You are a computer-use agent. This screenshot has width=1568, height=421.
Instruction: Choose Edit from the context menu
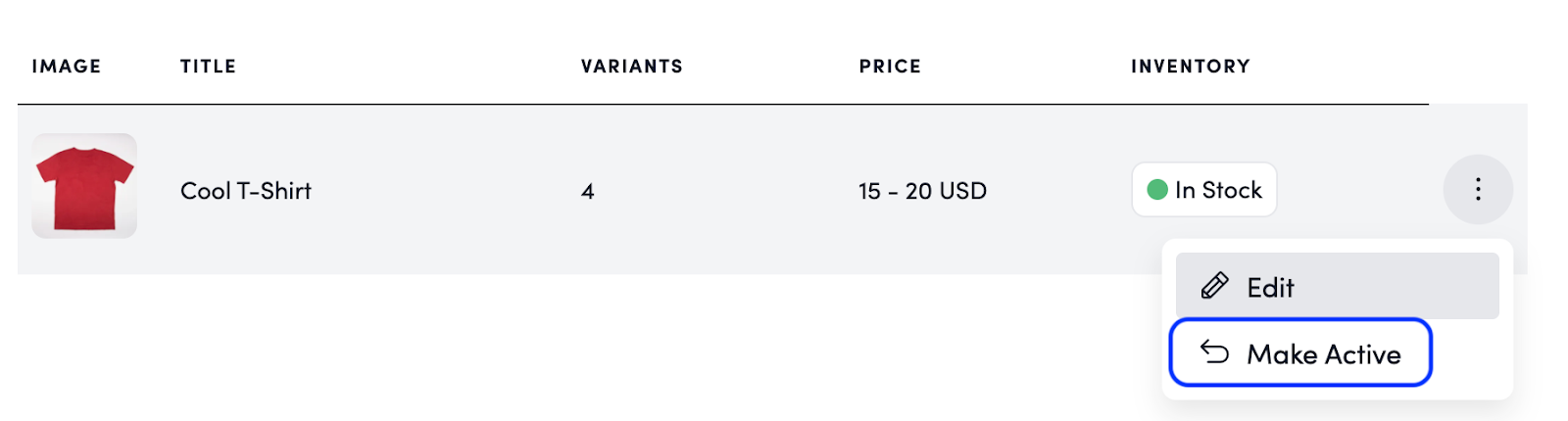tap(1337, 286)
